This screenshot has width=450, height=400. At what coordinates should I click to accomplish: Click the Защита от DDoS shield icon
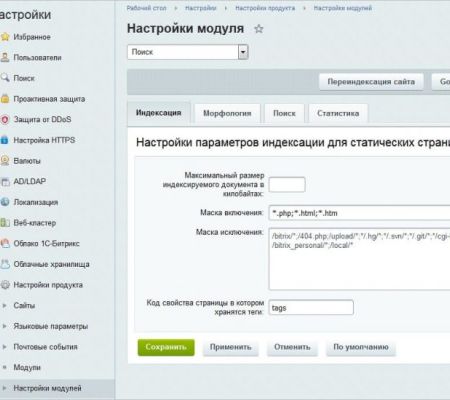click(x=5, y=119)
